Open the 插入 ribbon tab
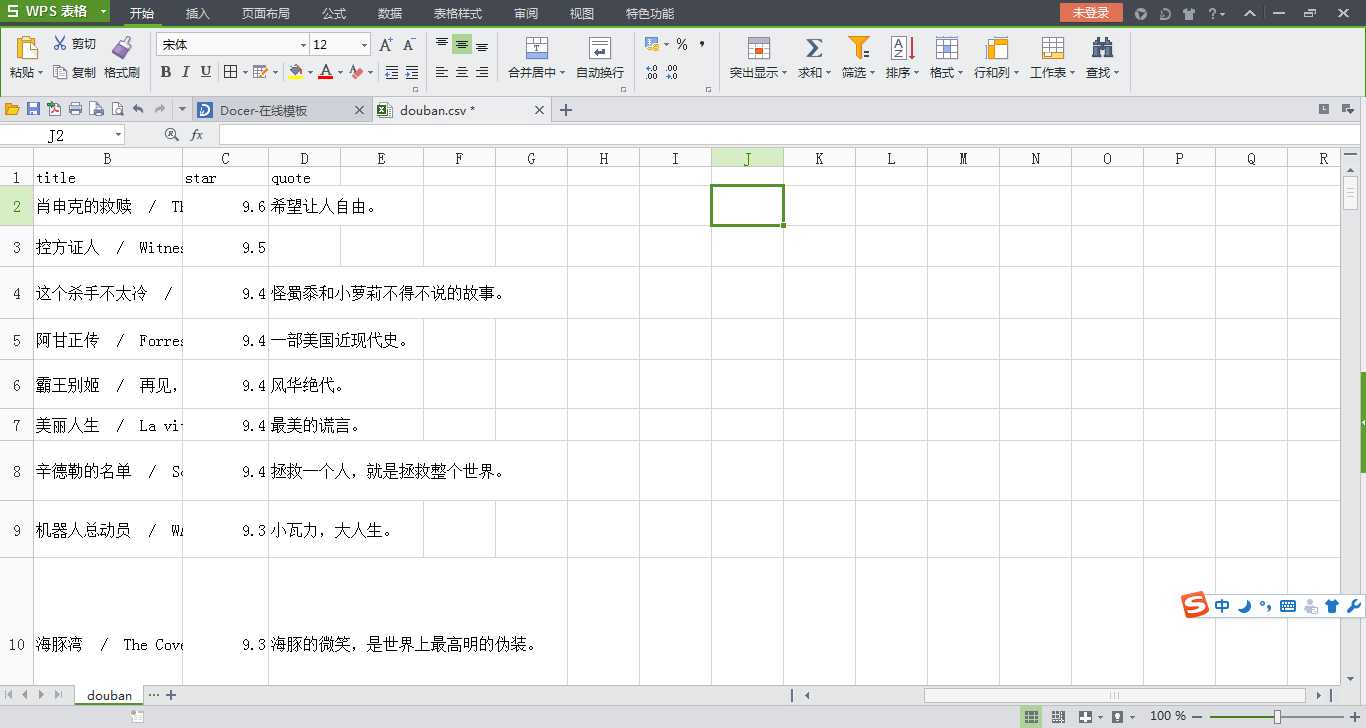Screen dimensions: 1366x728 [198, 13]
